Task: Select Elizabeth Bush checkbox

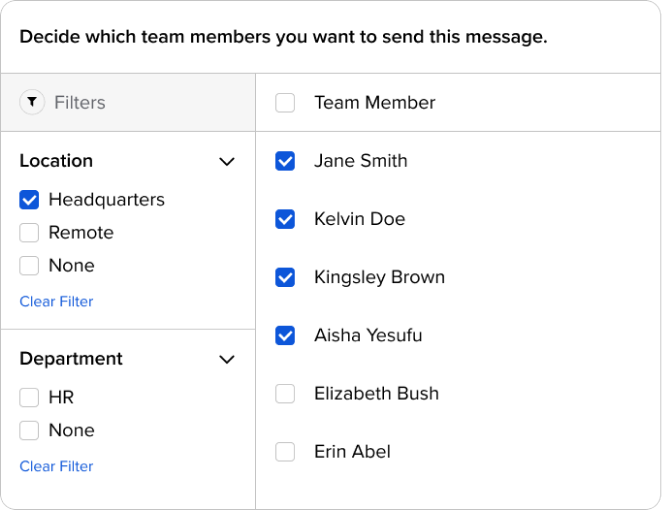Action: pos(285,393)
